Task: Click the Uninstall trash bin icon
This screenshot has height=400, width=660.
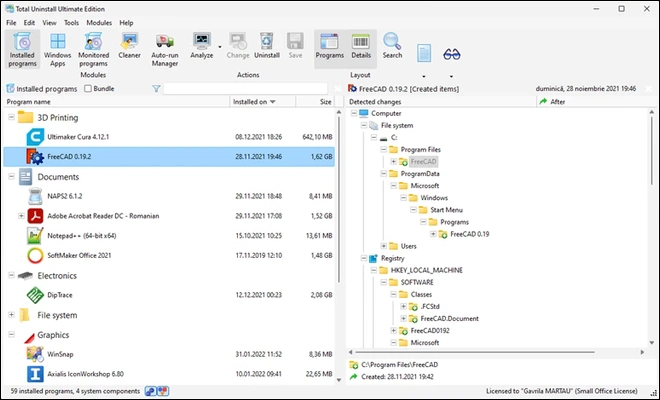Action: point(266,46)
